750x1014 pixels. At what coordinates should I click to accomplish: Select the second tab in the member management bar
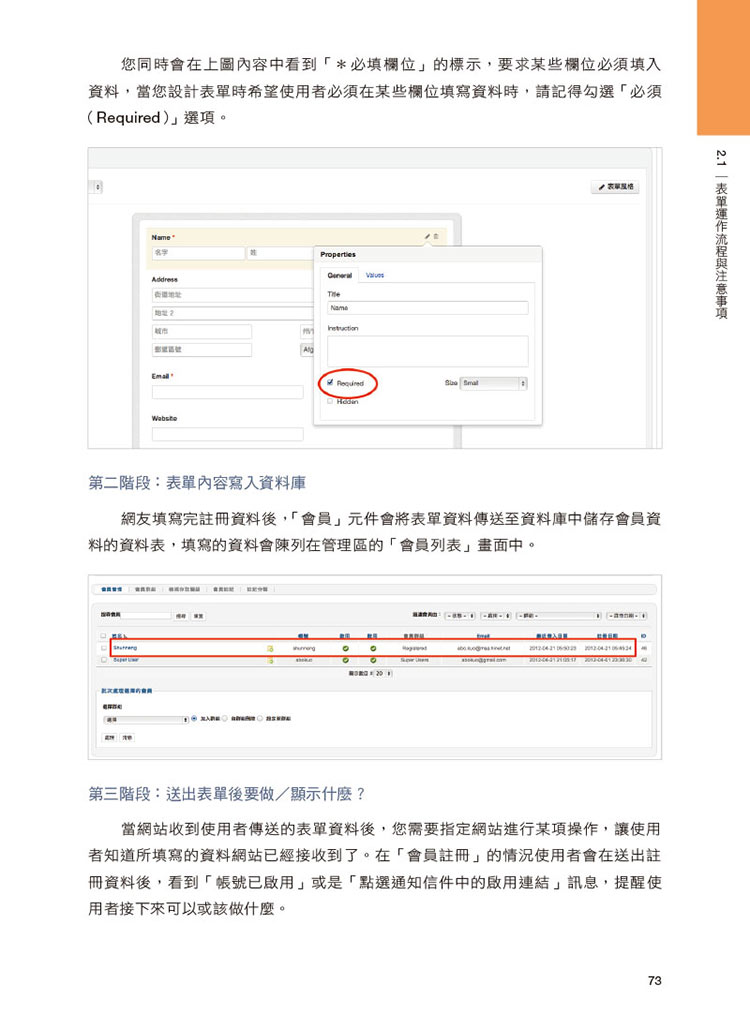145,589
